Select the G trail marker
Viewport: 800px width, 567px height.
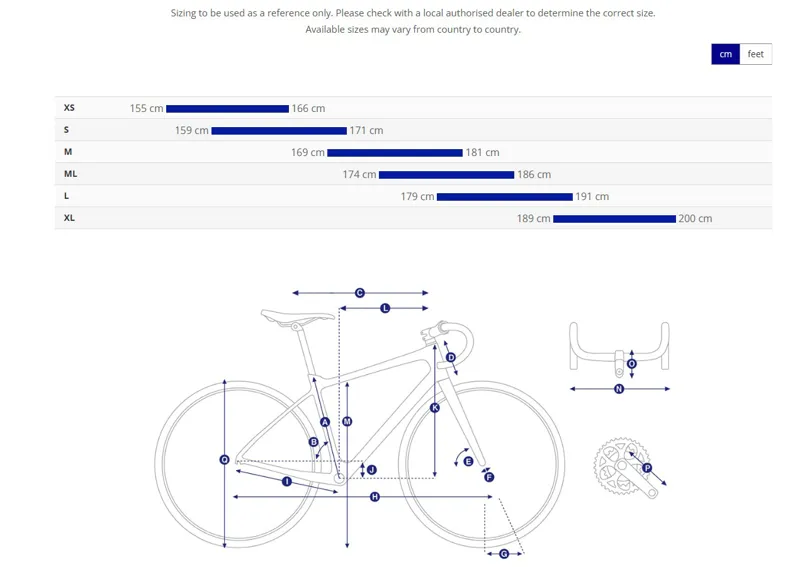click(x=504, y=554)
